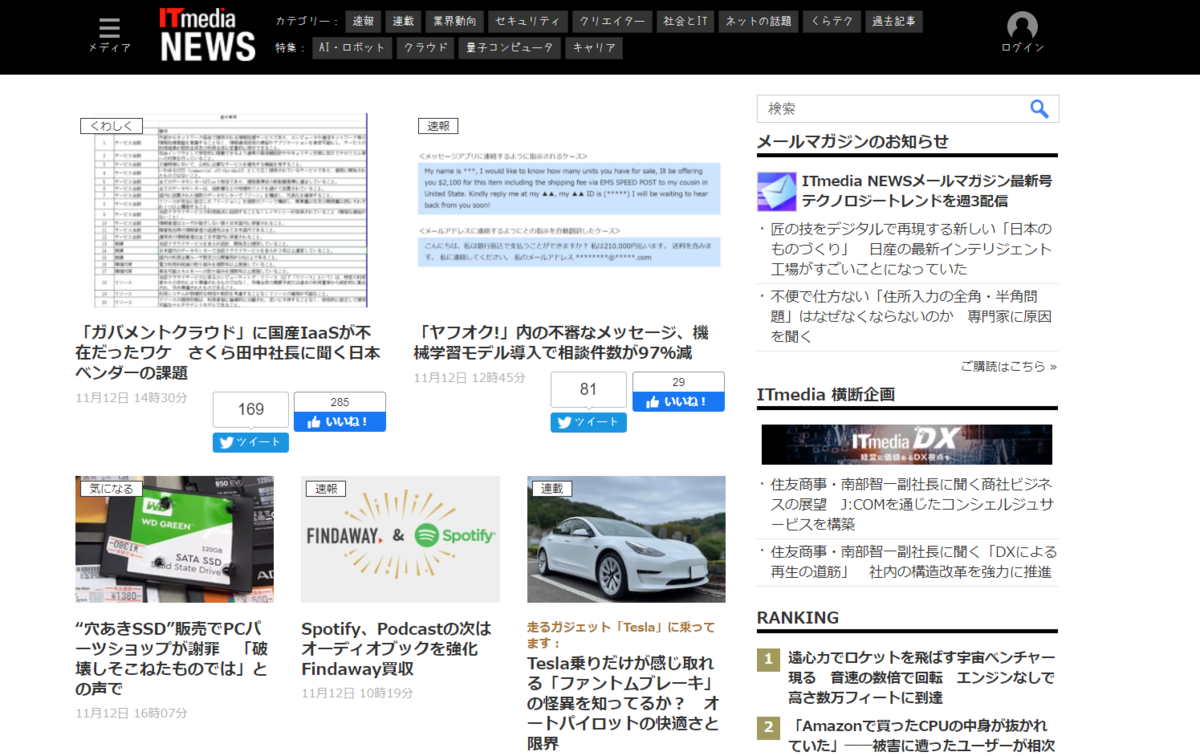Open the セキュリティ category
The height and width of the screenshot is (756, 1200).
pos(529,22)
